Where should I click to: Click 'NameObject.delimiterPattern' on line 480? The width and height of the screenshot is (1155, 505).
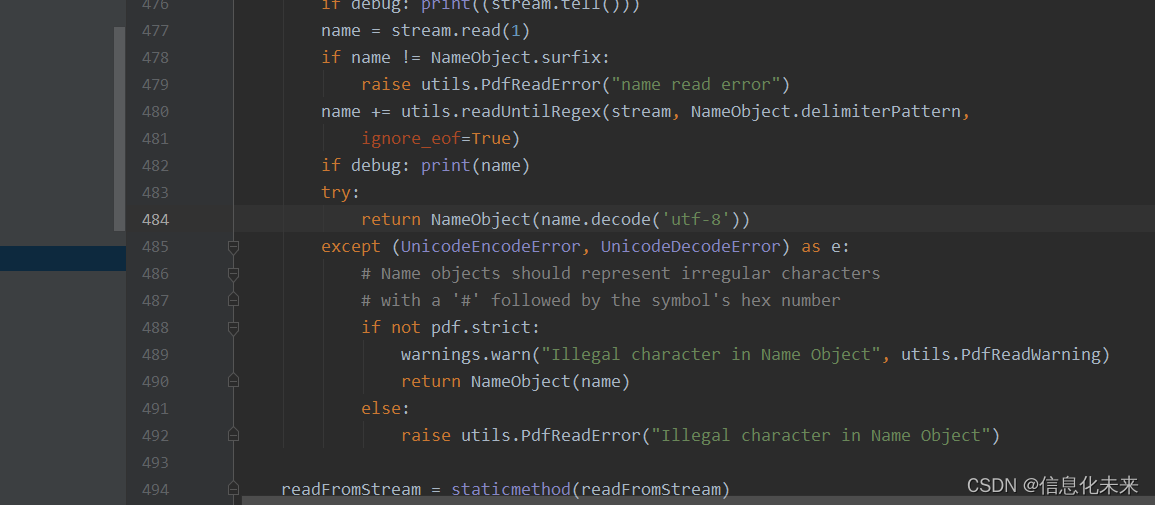pos(825,112)
